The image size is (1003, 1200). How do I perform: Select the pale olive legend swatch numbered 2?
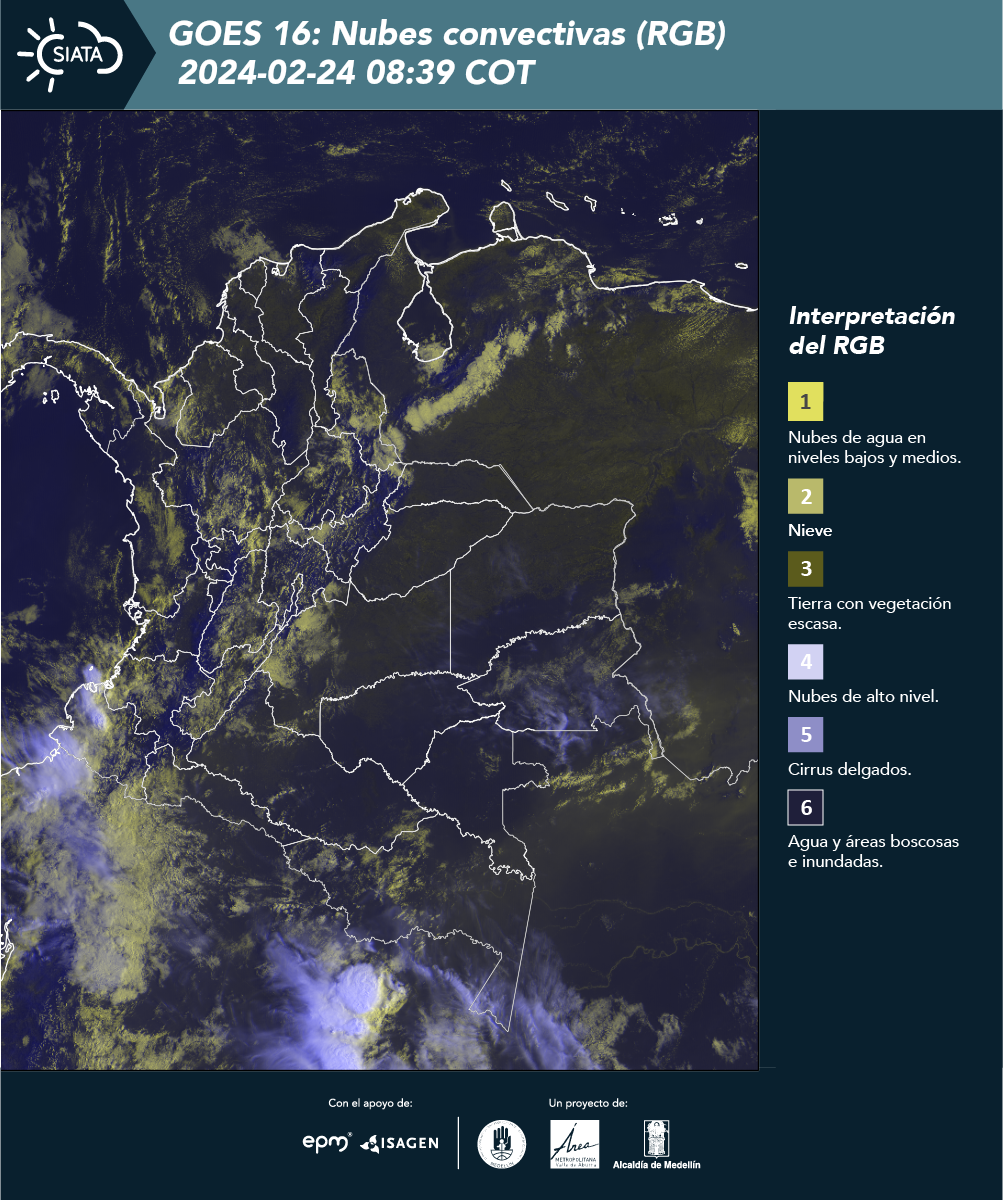(805, 496)
